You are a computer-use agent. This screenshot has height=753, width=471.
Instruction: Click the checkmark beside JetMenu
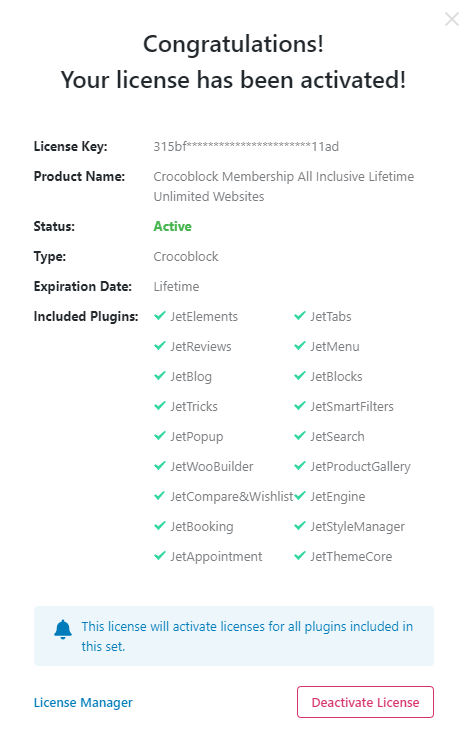300,346
